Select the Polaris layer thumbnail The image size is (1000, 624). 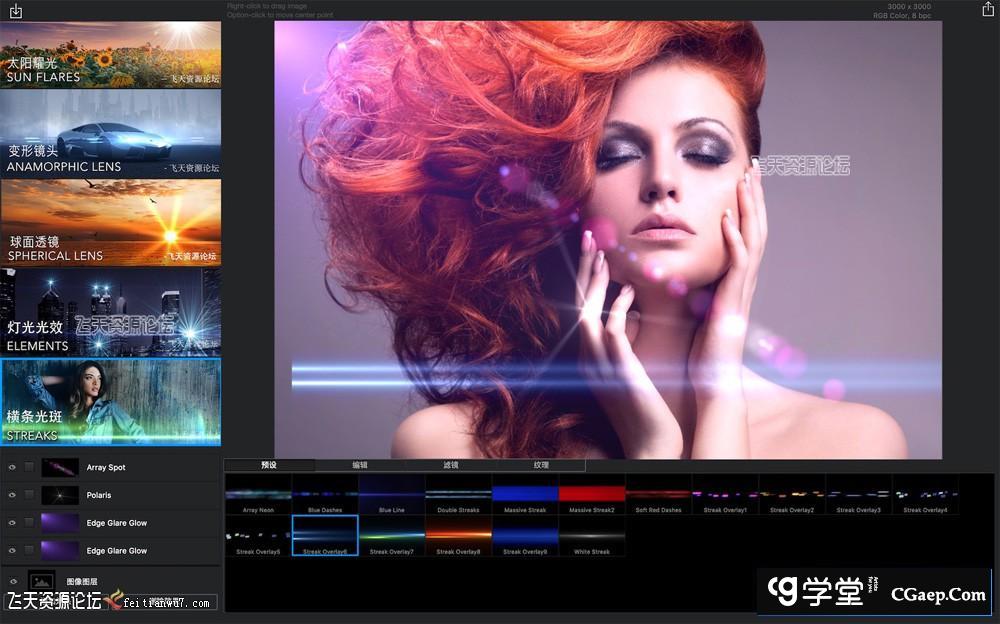coord(60,495)
